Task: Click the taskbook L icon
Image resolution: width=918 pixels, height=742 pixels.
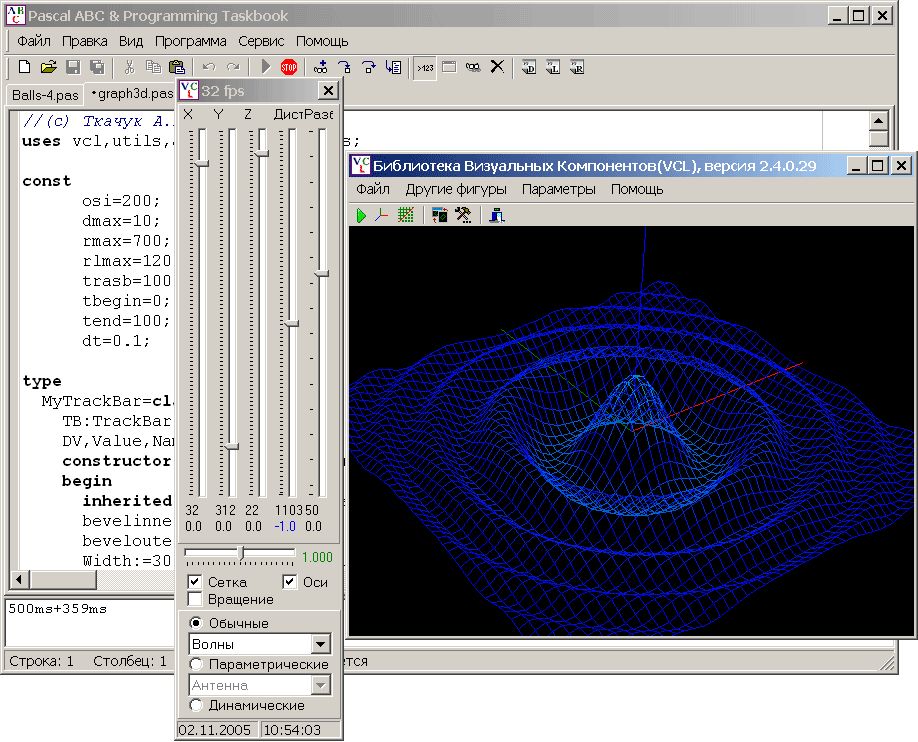Action: click(x=553, y=67)
